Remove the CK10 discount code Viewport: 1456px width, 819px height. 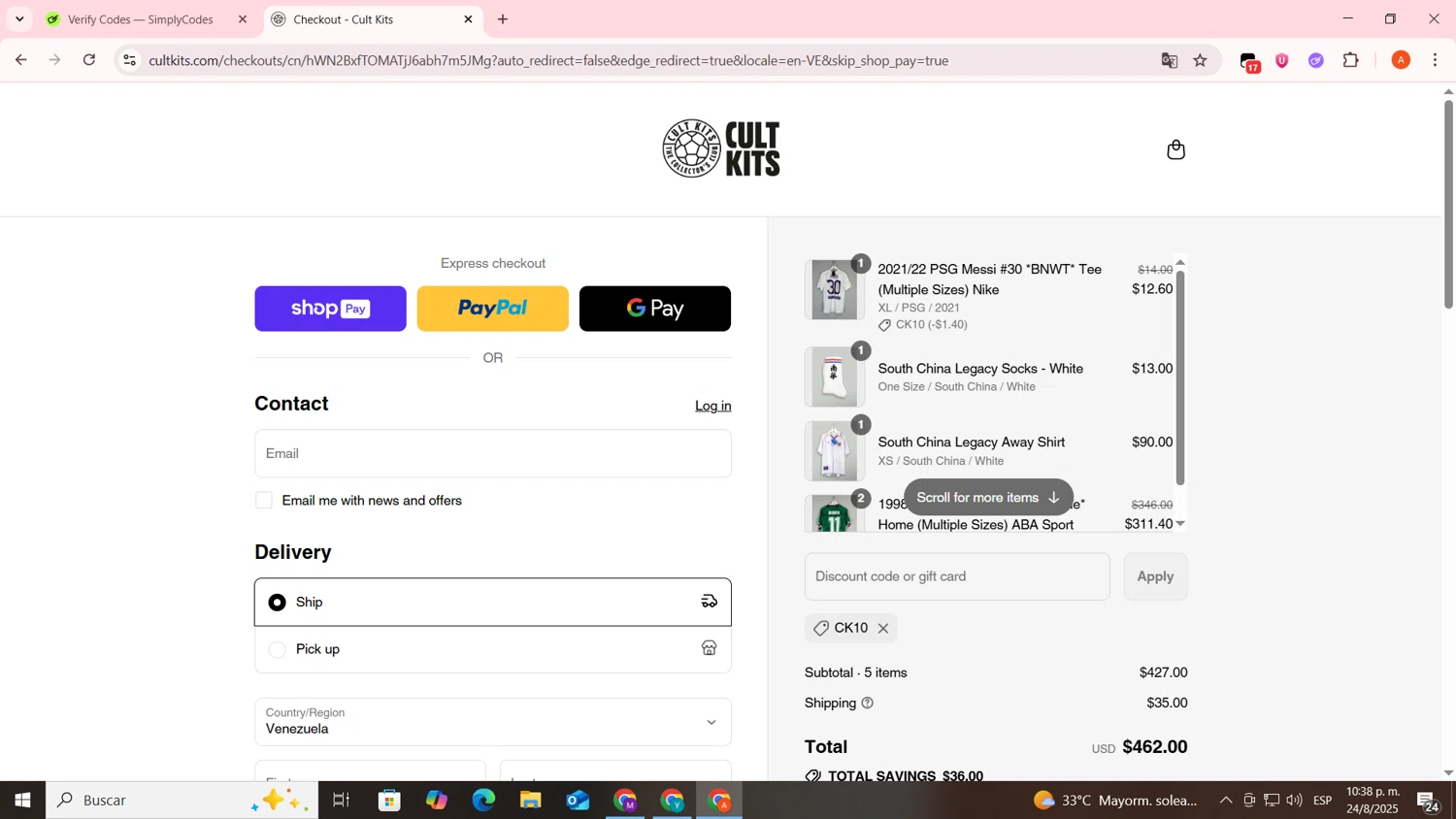pos(883,629)
